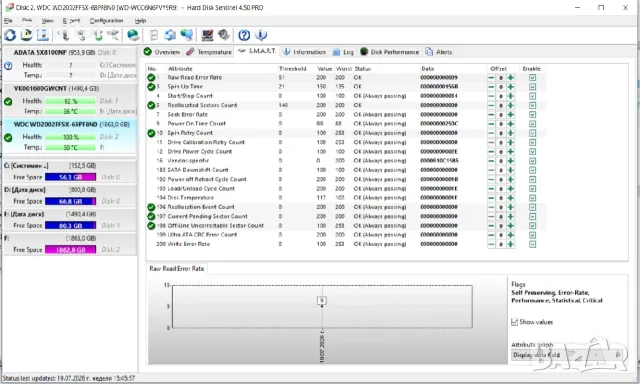The height and width of the screenshot is (384, 640).
Task: Disable the Raw Read Error Rate enable checkbox
Action: click(x=532, y=78)
